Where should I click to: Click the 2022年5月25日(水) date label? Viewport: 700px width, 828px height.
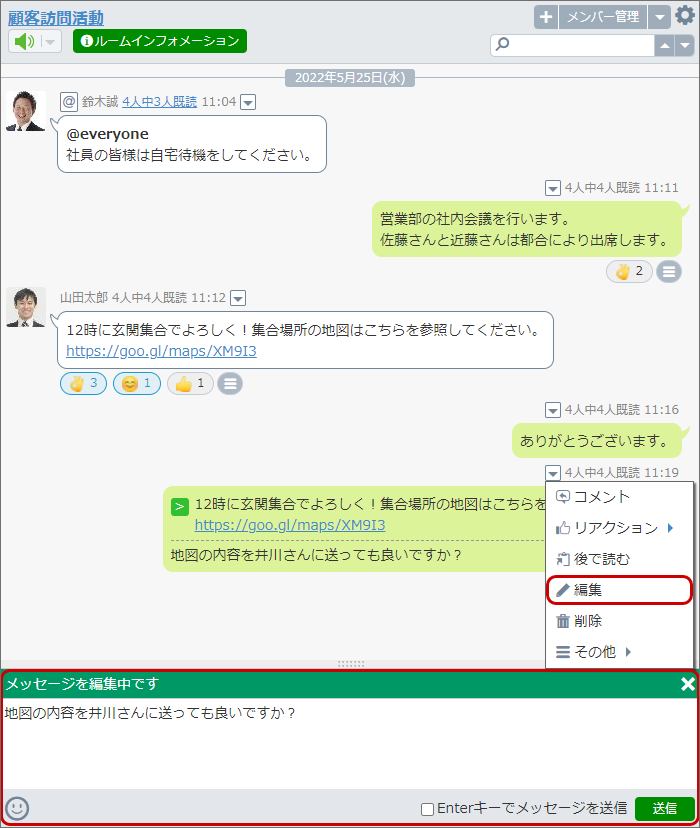pos(350,78)
